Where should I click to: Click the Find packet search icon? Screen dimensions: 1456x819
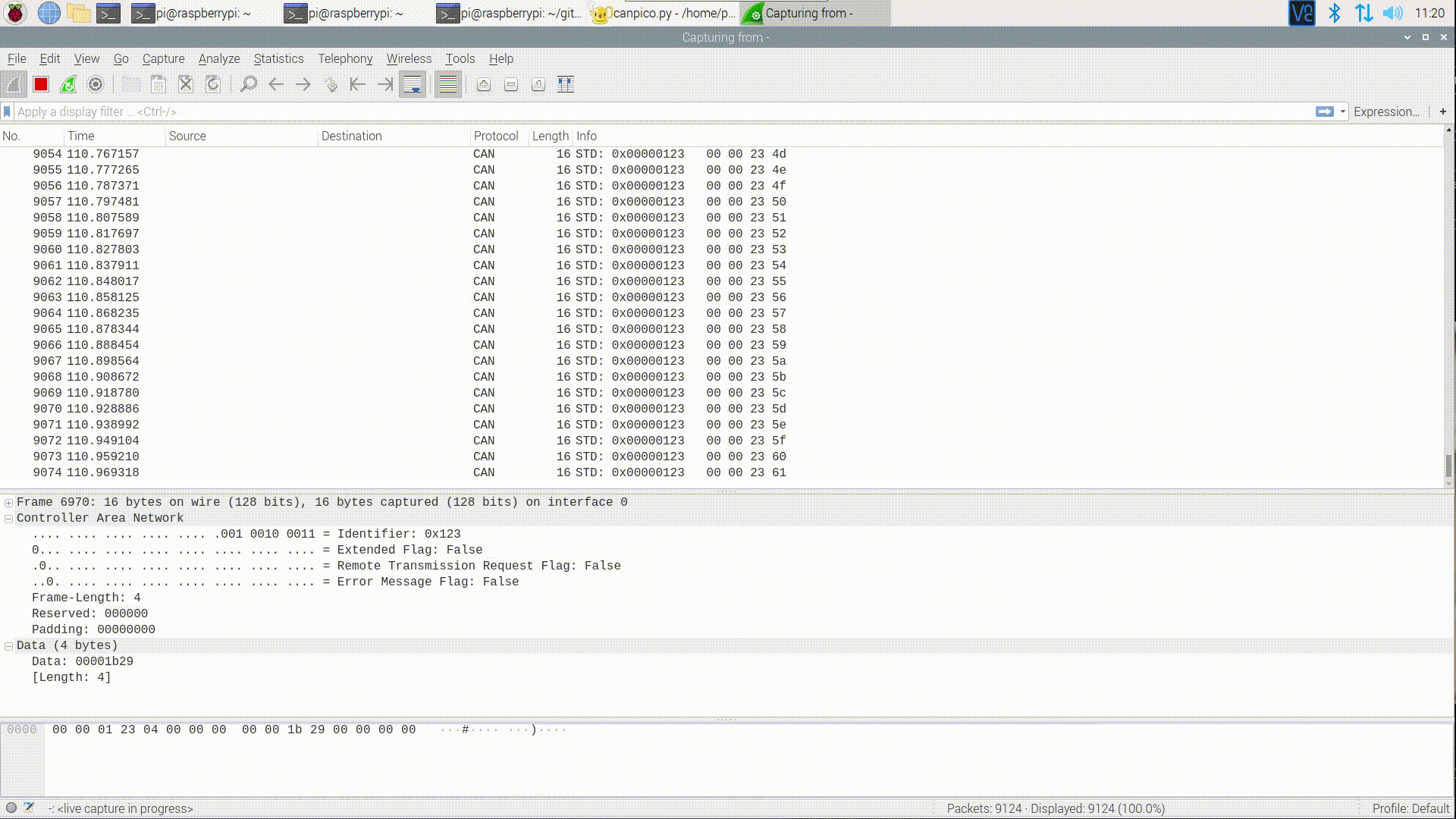click(x=247, y=84)
